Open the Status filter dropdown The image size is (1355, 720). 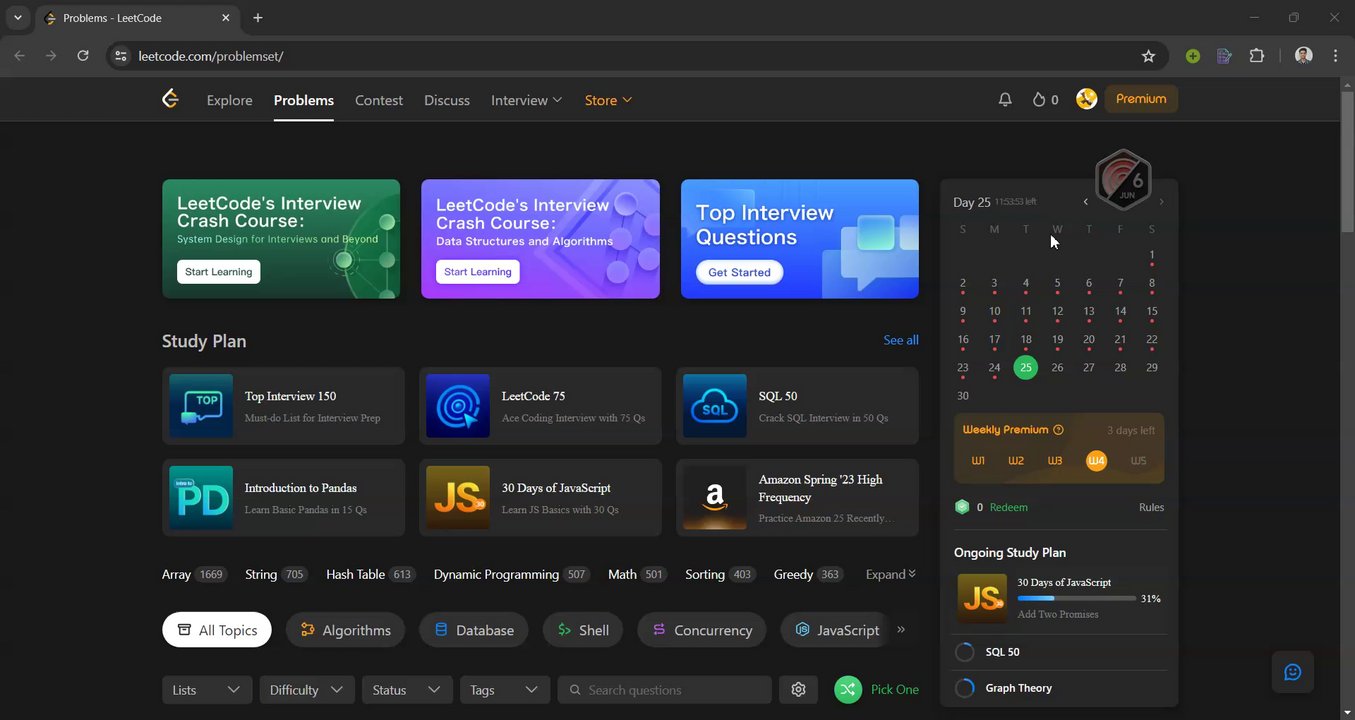point(406,689)
